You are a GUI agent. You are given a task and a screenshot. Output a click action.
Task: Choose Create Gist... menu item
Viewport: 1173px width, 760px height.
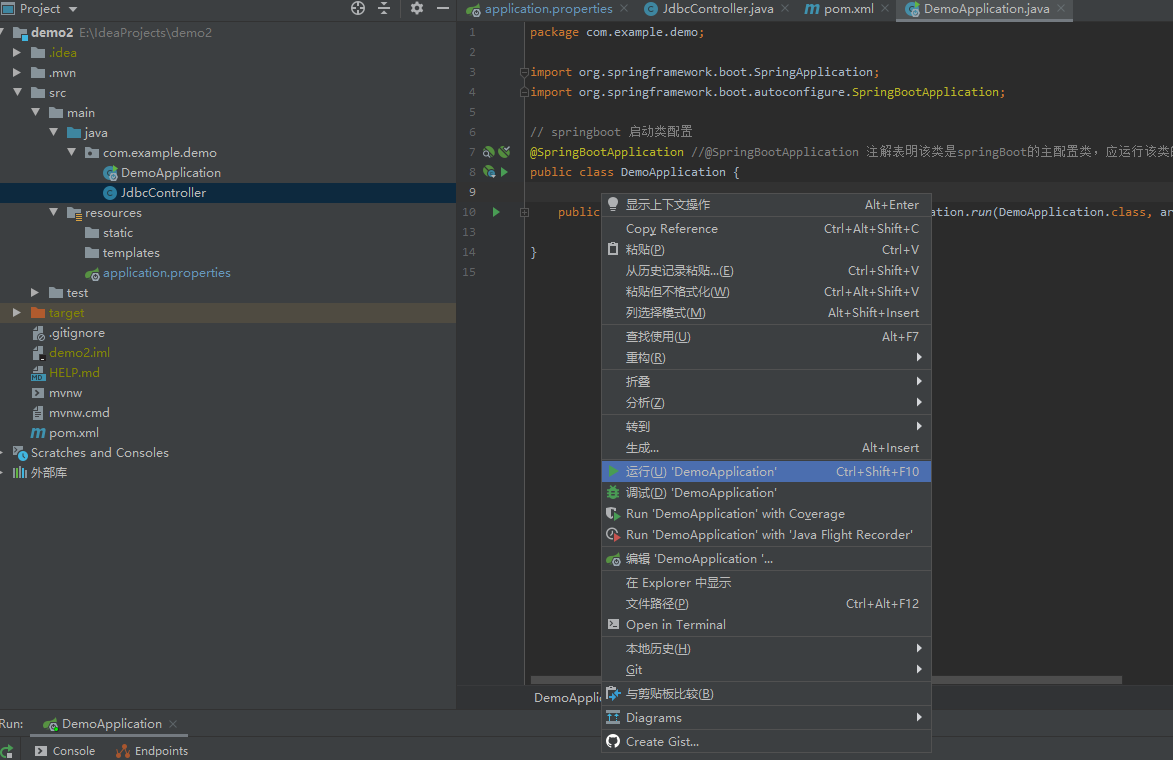(x=766, y=741)
